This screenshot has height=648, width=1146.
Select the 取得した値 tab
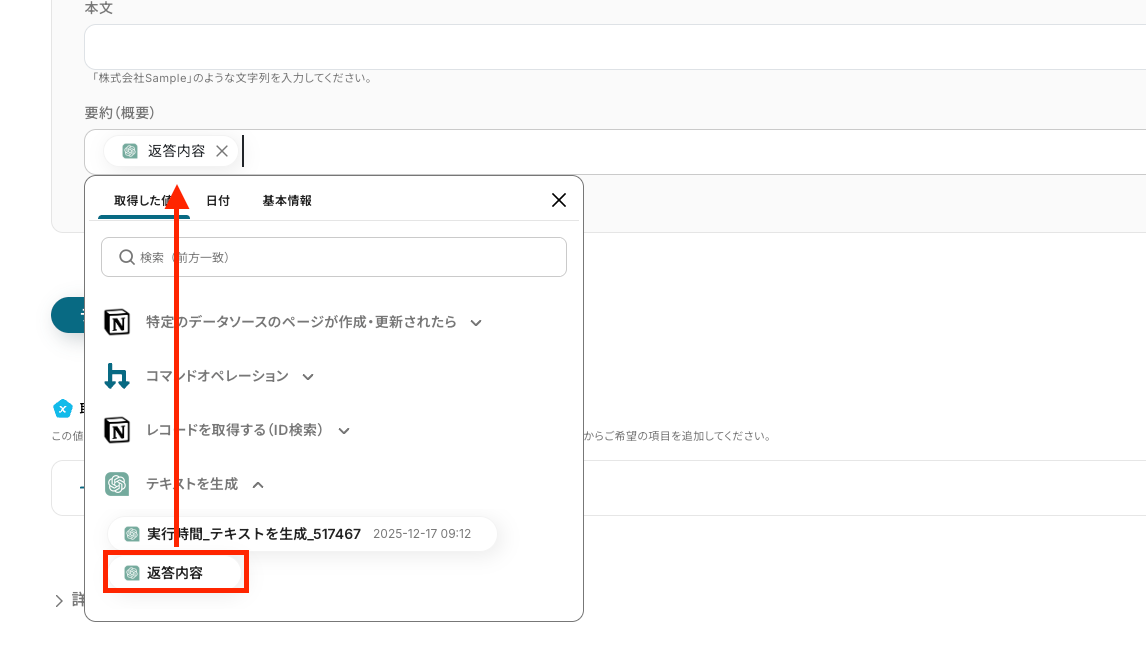pos(138,201)
